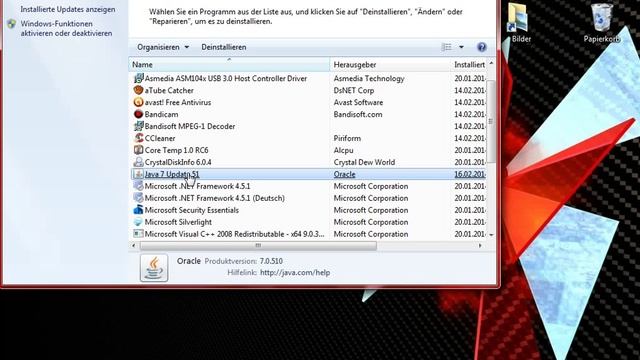Click the Produktversion 7.0.510 value
Viewport: 640px width, 360px height.
click(x=271, y=261)
